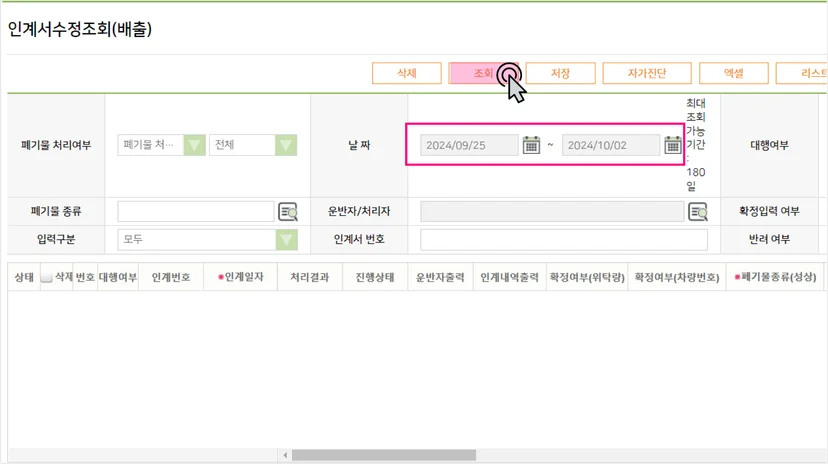Click the 폐기물종류(성상) column header

(775, 277)
